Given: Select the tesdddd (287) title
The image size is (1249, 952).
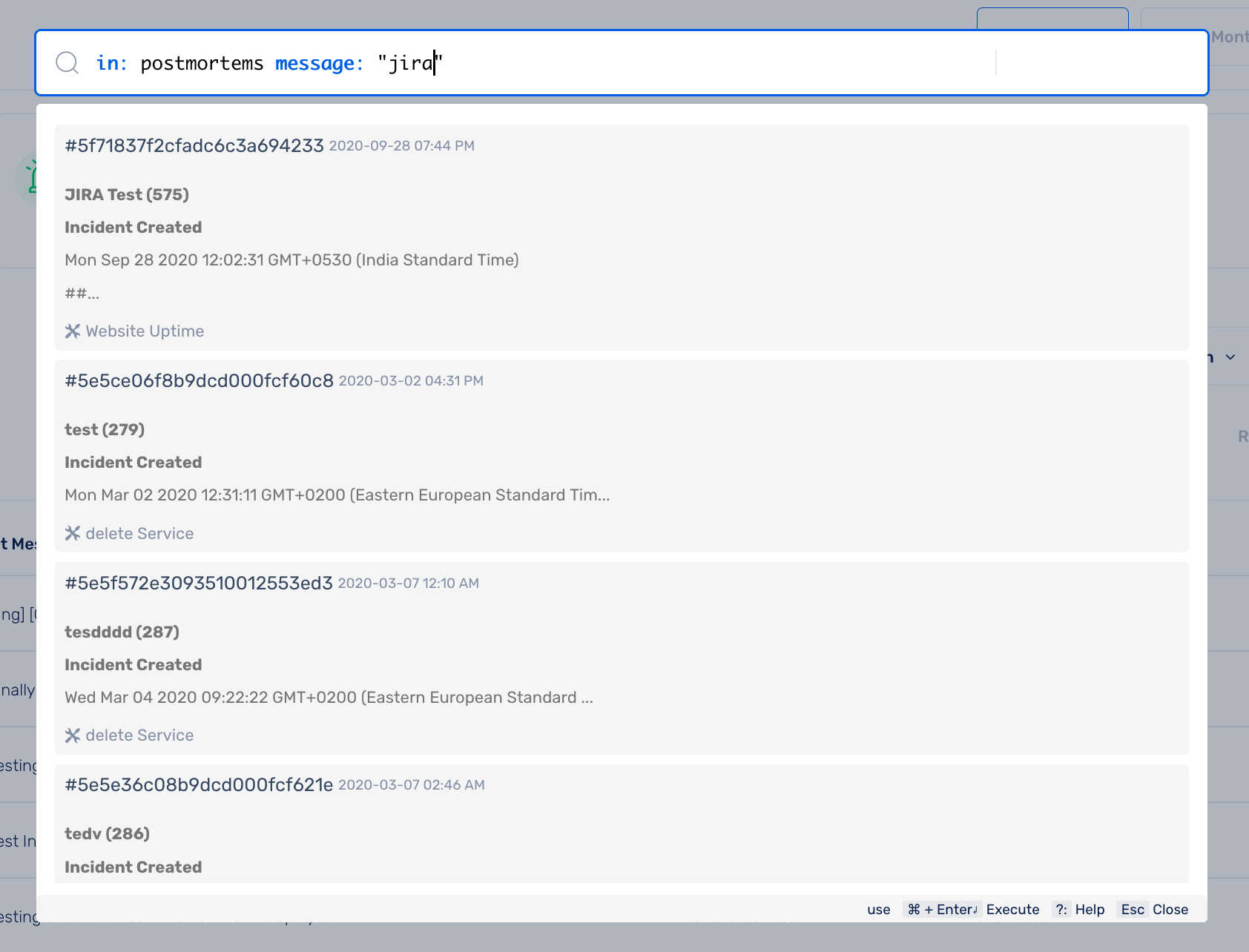Looking at the screenshot, I should tap(122, 632).
